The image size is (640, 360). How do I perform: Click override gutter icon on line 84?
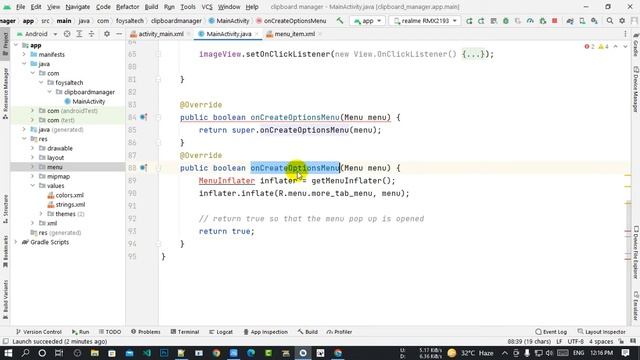coord(143,117)
